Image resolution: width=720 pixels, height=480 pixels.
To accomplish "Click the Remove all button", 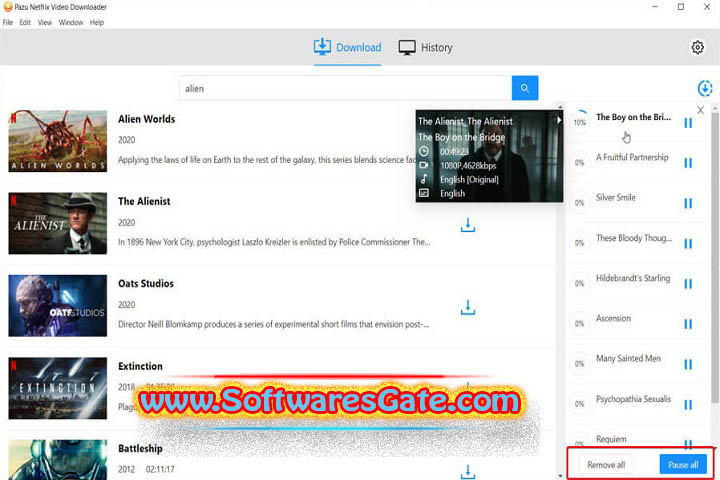I will (x=606, y=465).
